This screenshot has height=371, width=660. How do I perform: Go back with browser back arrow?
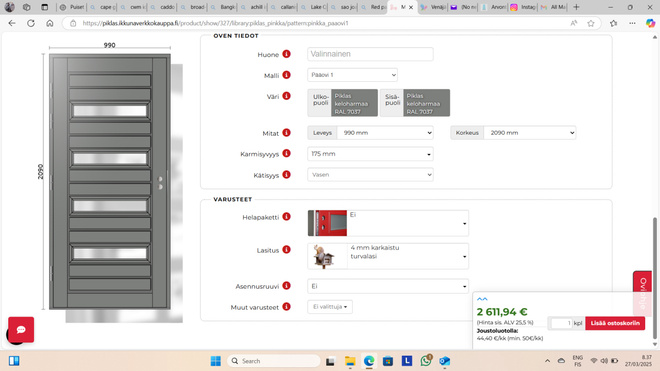12,23
